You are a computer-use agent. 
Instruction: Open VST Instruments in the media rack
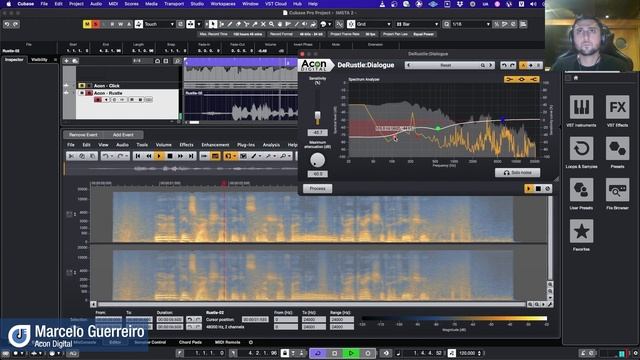coord(581,107)
